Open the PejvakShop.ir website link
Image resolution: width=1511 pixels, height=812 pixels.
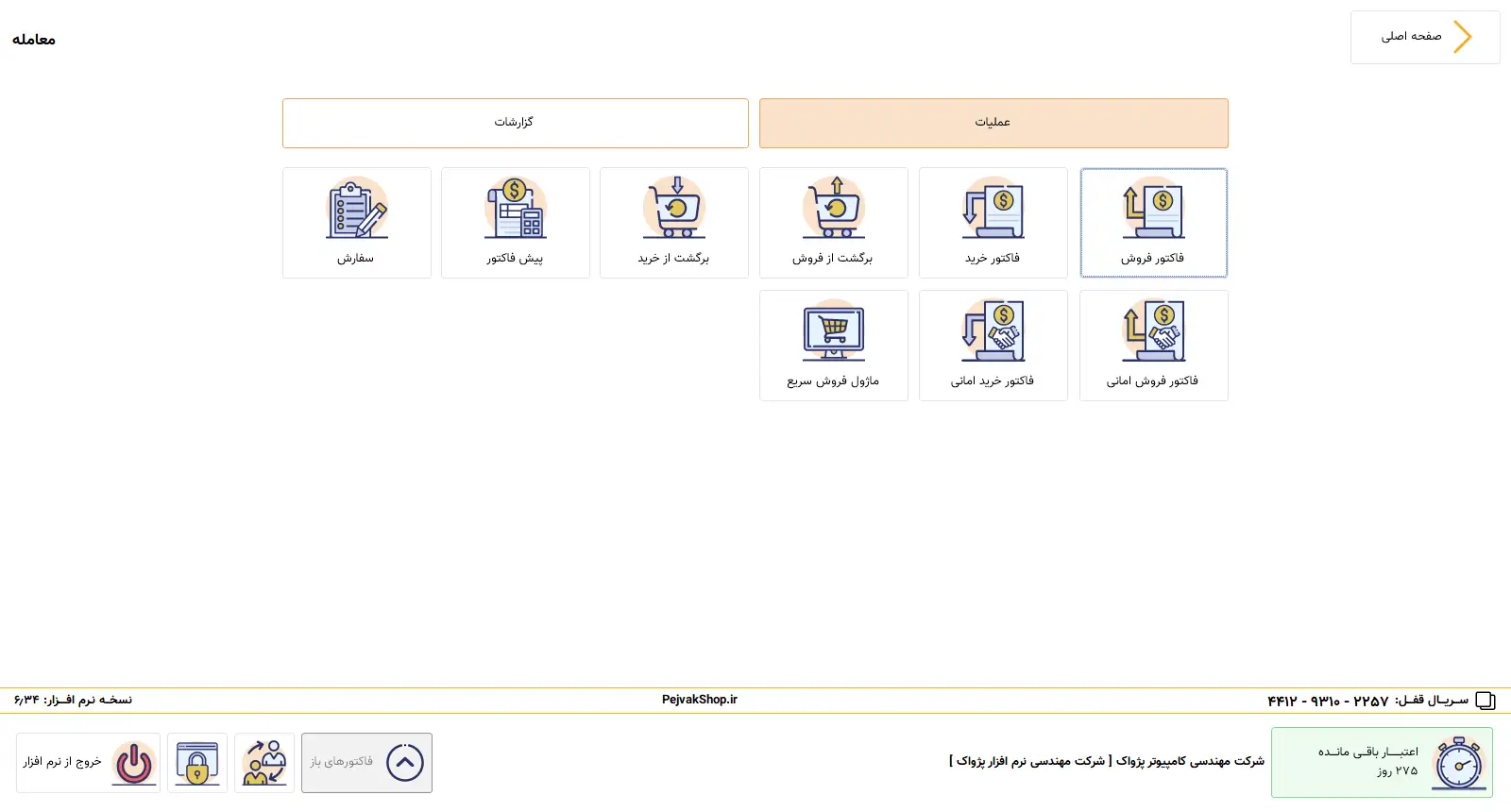(699, 700)
